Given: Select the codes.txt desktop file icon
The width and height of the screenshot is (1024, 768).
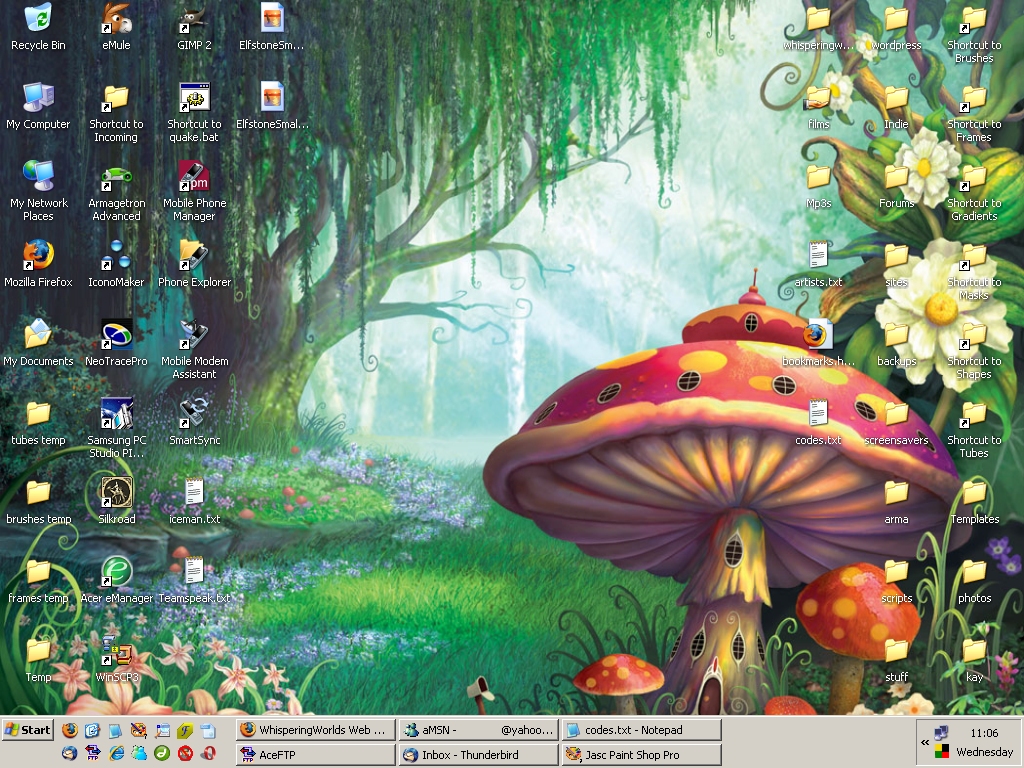Looking at the screenshot, I should [818, 422].
